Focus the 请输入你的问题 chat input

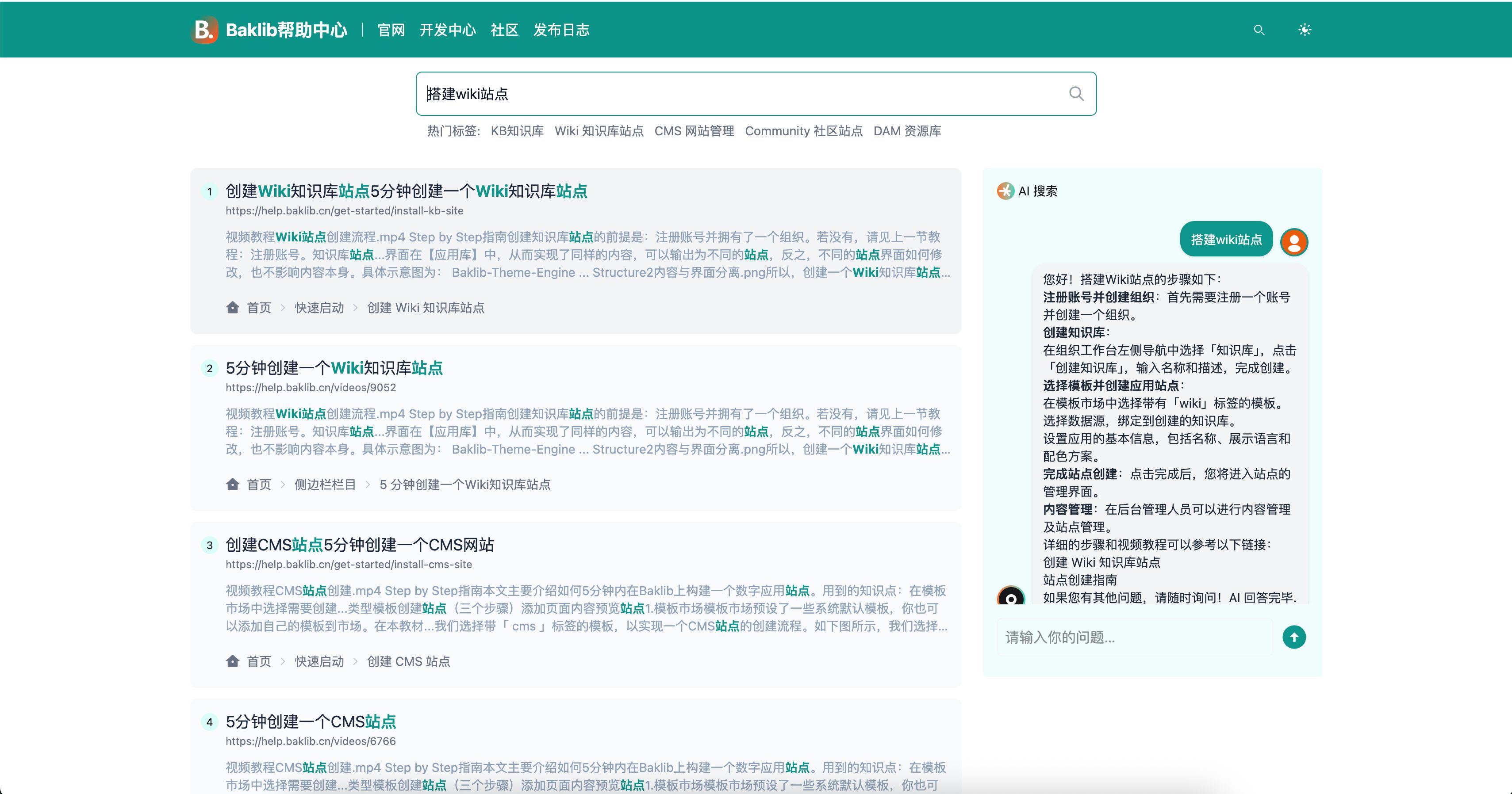[x=1135, y=637]
